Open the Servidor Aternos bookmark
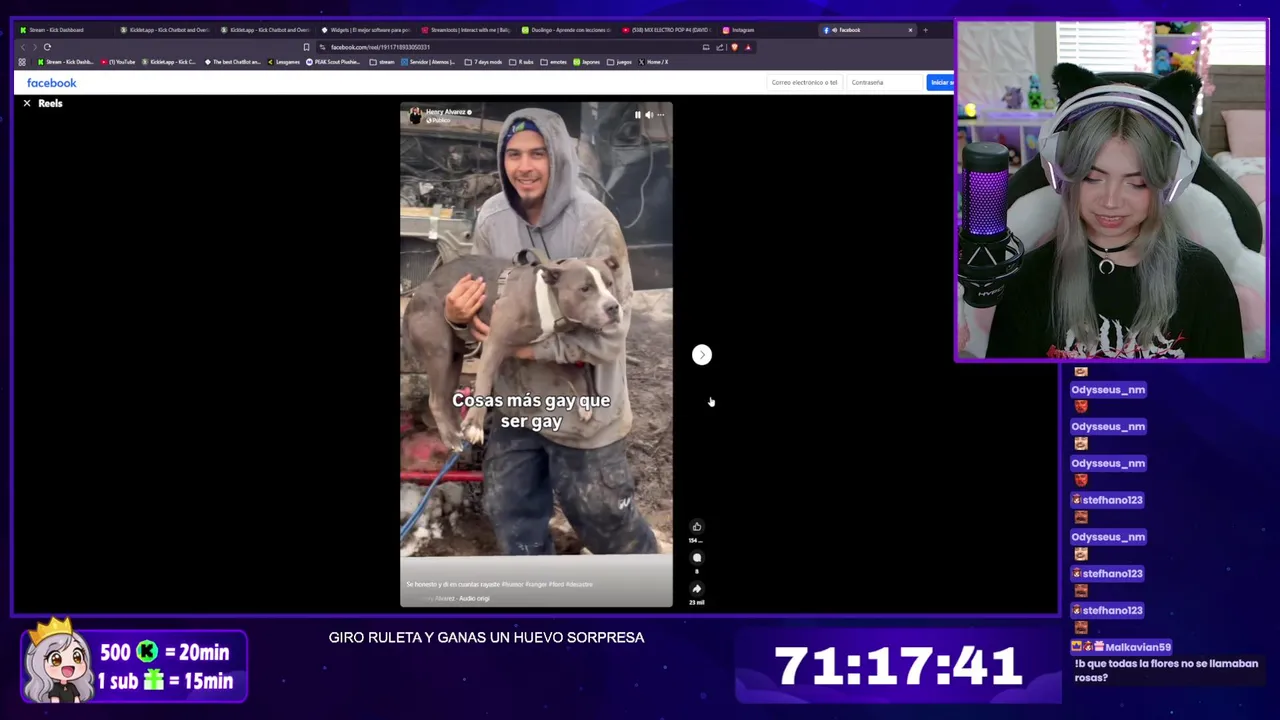Image resolution: width=1280 pixels, height=720 pixels. pyautogui.click(x=429, y=62)
